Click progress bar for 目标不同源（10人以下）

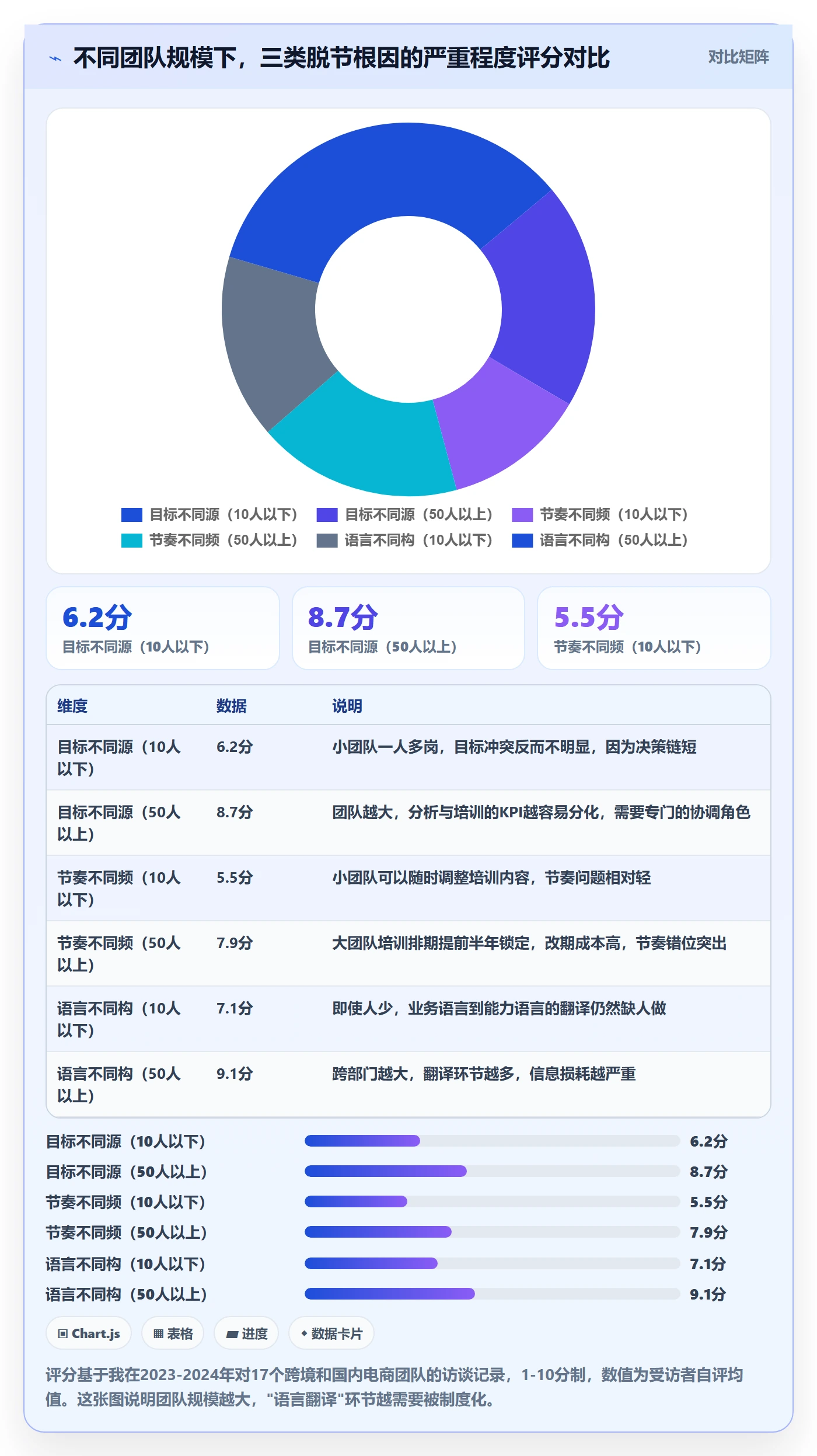[x=492, y=1141]
